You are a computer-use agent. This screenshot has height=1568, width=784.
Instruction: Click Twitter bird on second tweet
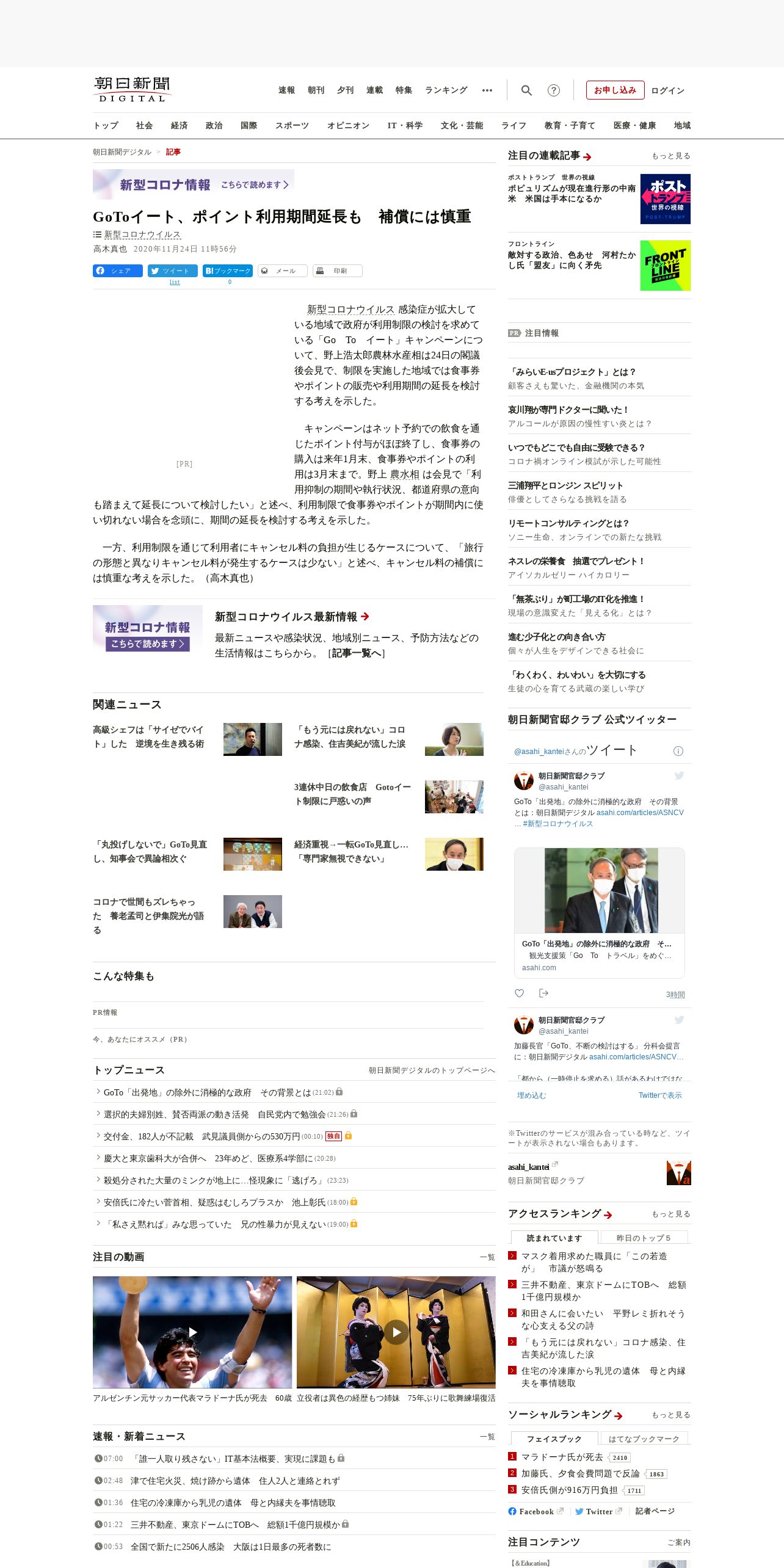pyautogui.click(x=679, y=1020)
